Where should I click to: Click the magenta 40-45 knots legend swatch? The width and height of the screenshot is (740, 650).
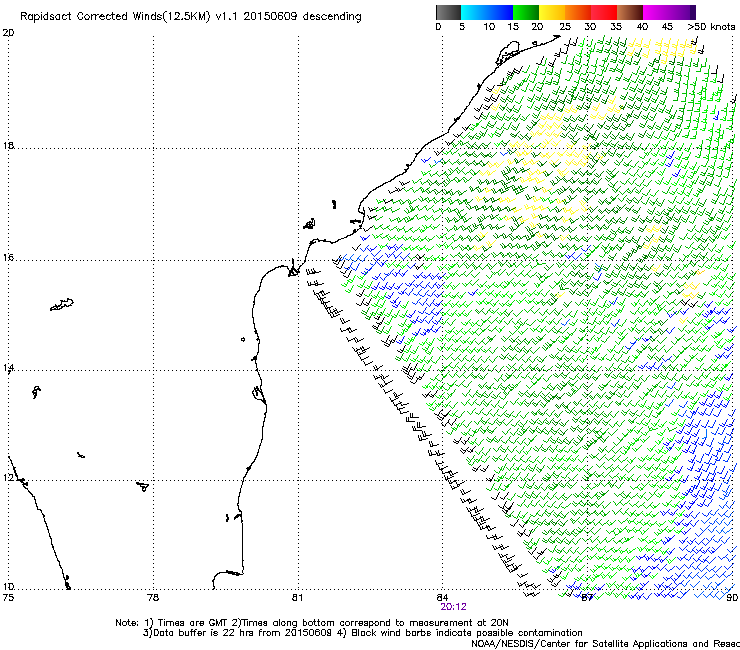(x=656, y=12)
